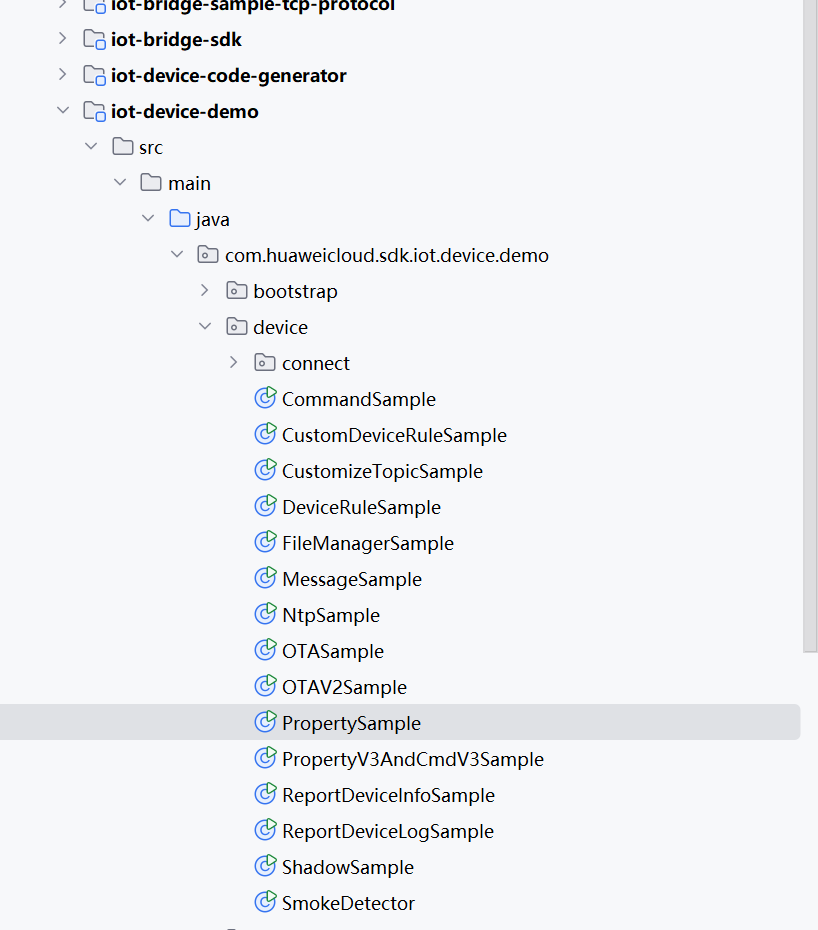This screenshot has height=930, width=818.
Task: Click the OTAV2Sample class icon
Action: (x=265, y=686)
